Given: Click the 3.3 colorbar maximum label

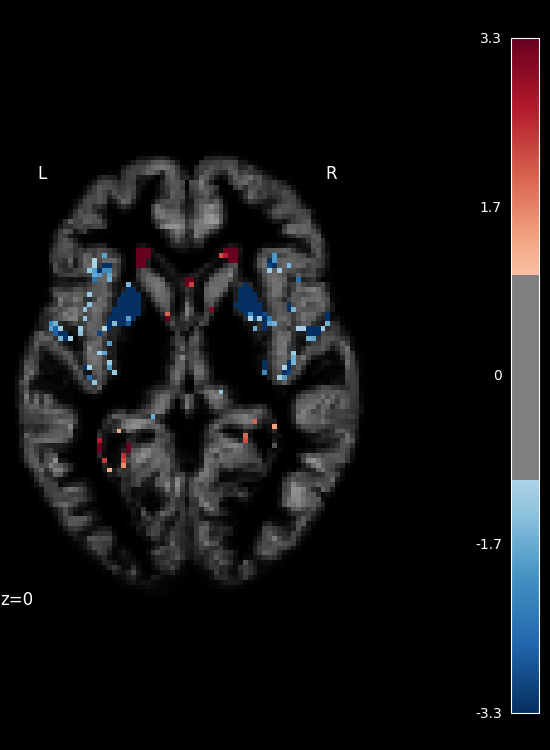Looking at the screenshot, I should point(490,38).
